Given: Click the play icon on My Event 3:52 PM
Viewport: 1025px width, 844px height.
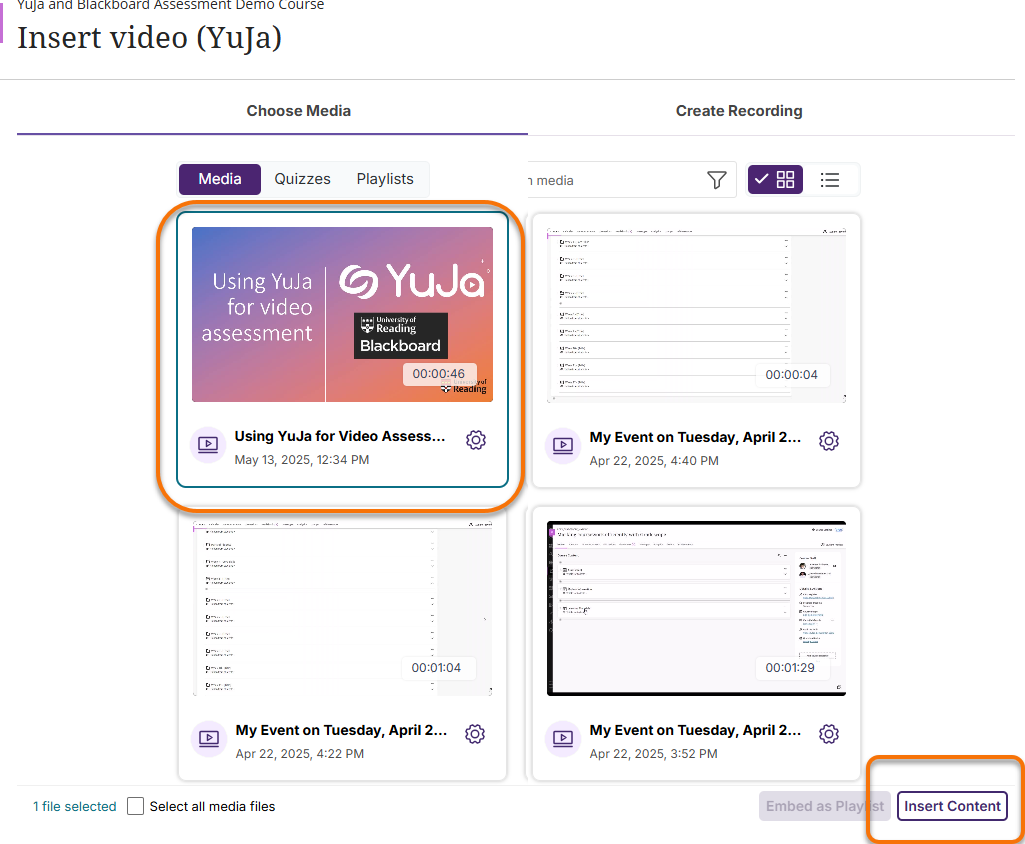Looking at the screenshot, I should (563, 739).
